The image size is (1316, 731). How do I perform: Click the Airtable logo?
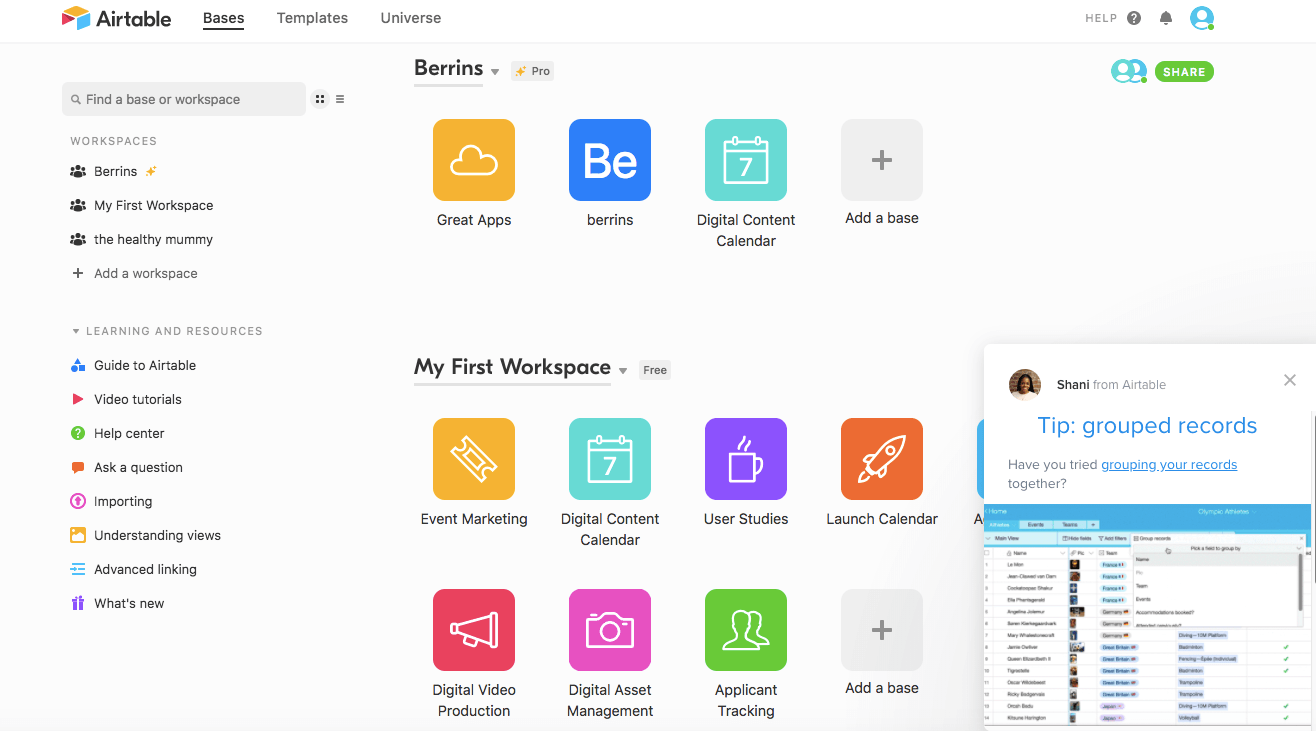[116, 18]
